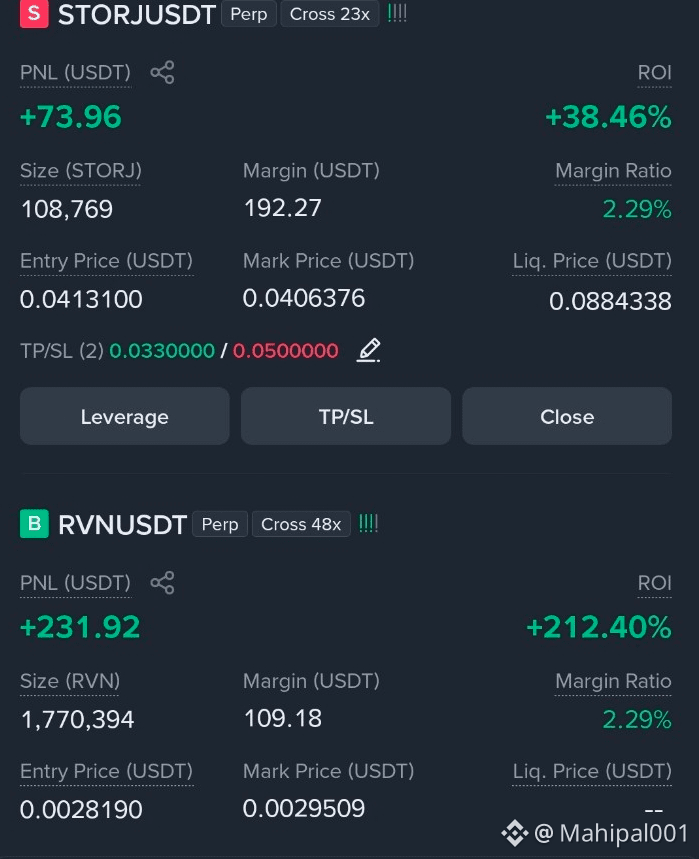Tap RVNUSDT PNL (USDT) label
This screenshot has width=699, height=859.
pos(75,583)
